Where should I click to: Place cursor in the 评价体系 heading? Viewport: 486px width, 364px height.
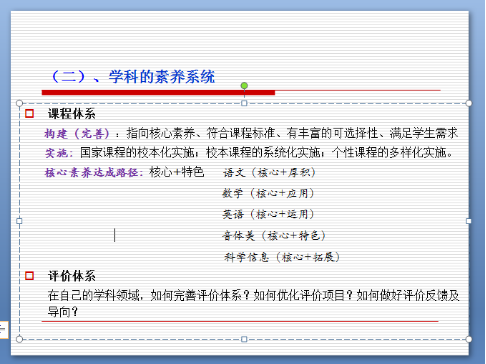point(72,276)
